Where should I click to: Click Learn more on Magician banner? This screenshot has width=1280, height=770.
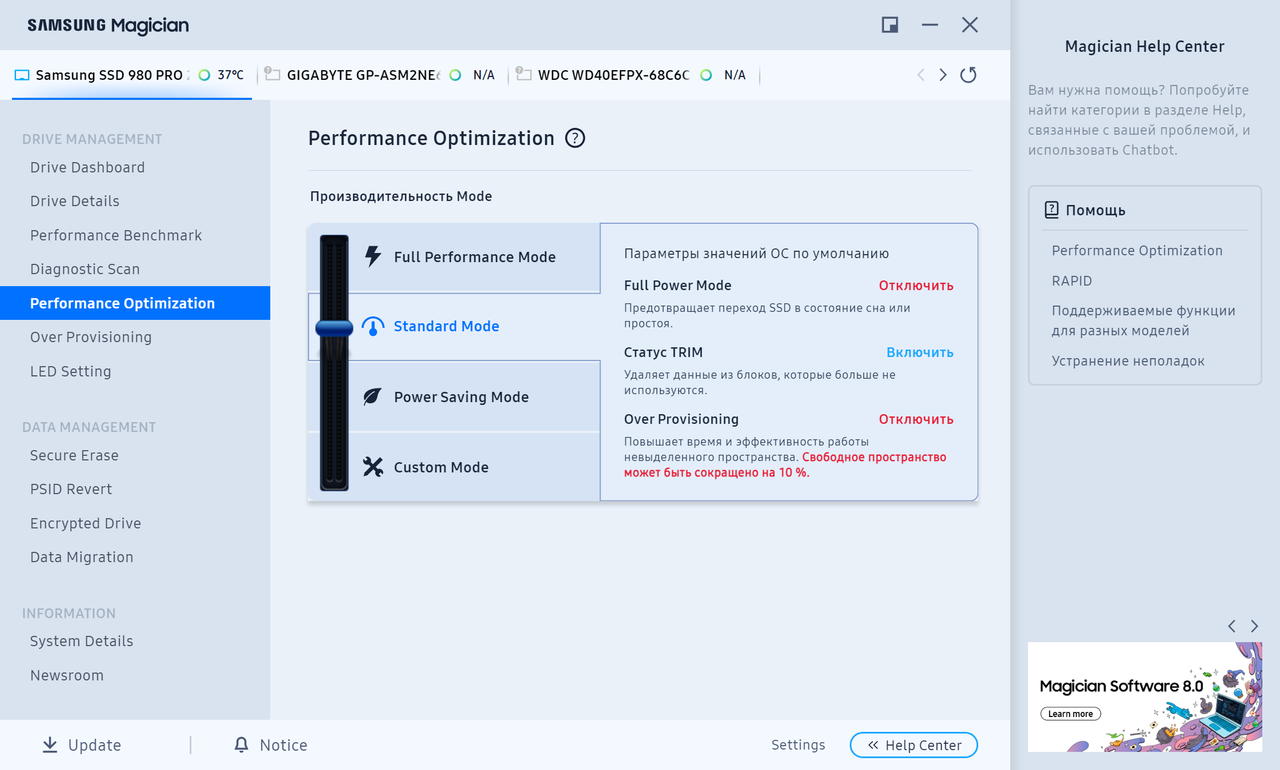tap(1070, 714)
